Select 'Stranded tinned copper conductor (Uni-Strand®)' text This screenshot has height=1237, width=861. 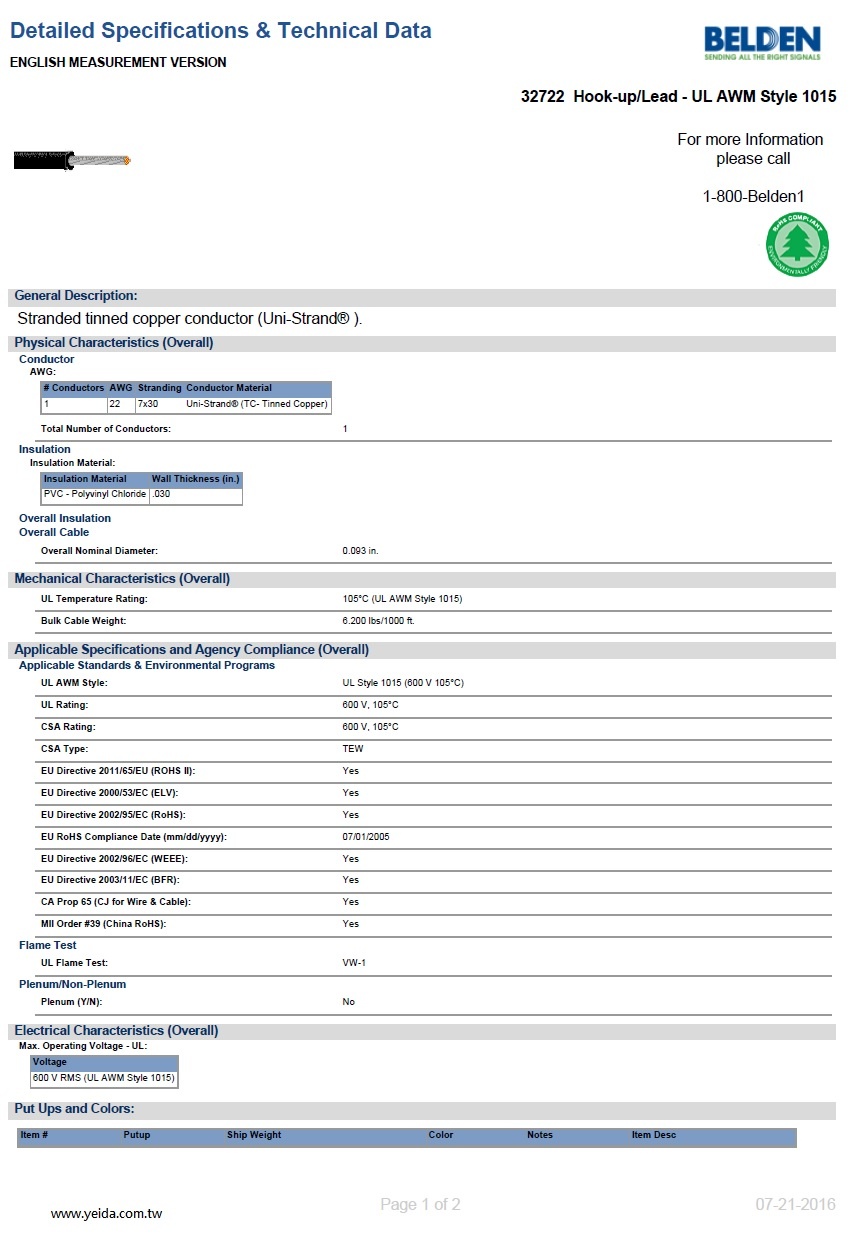pos(190,319)
